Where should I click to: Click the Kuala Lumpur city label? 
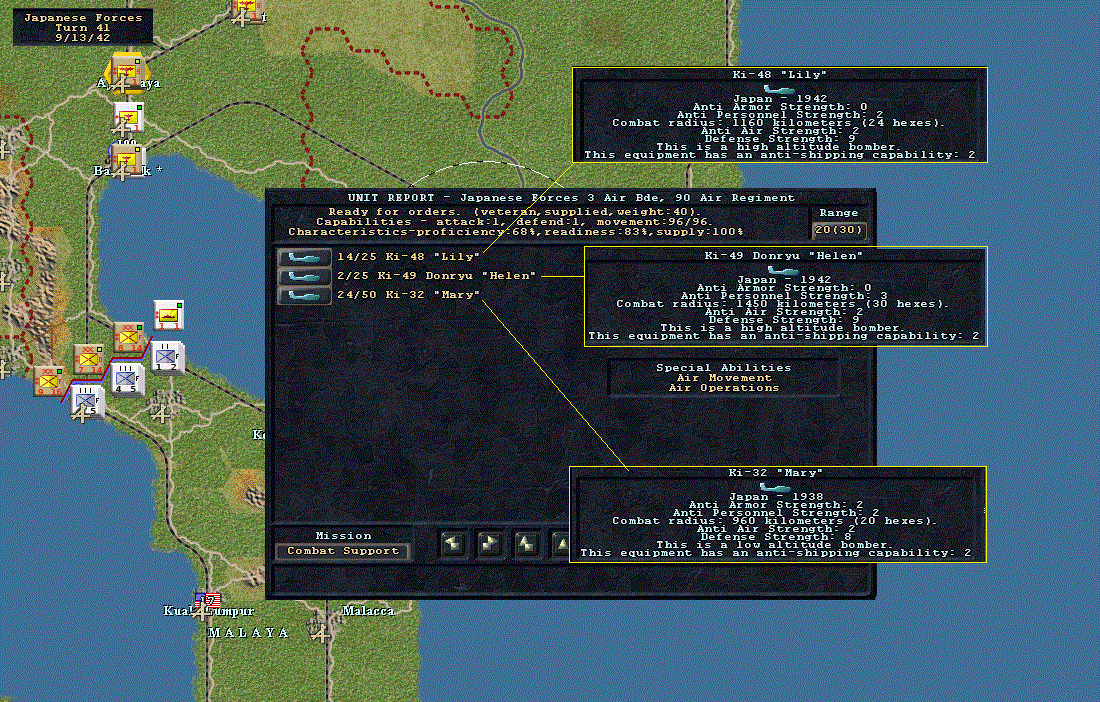point(208,611)
